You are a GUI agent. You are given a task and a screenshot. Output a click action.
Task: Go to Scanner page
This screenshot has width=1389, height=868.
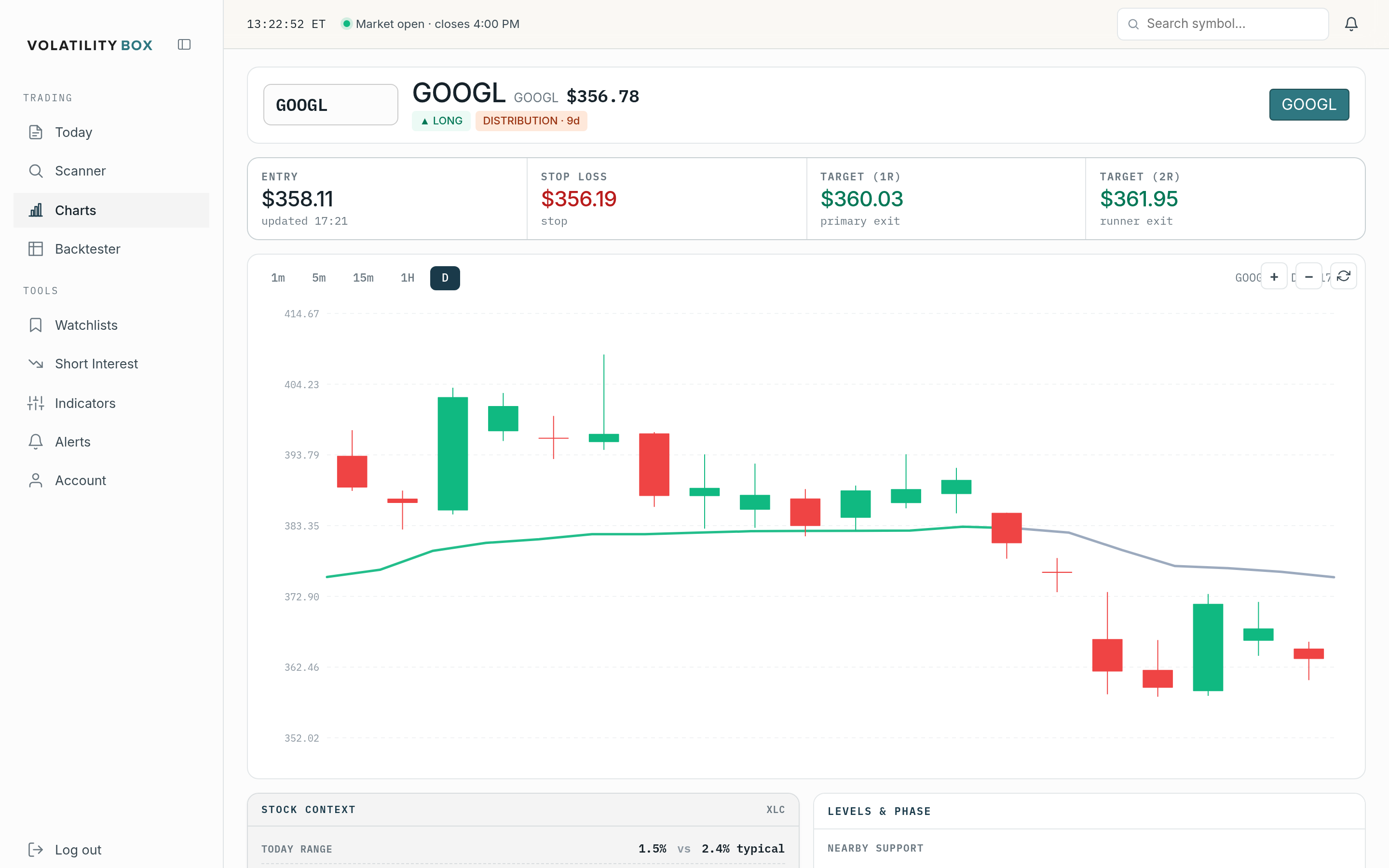click(111, 171)
